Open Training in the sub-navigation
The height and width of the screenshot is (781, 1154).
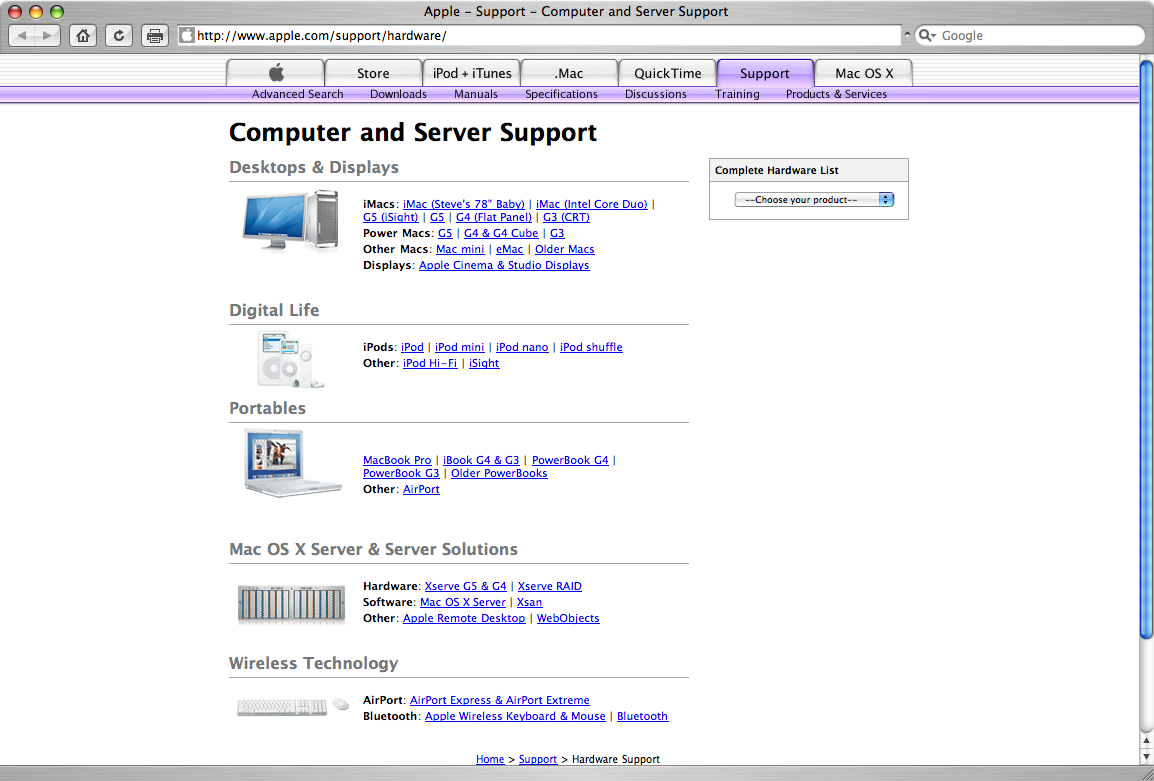(x=737, y=94)
